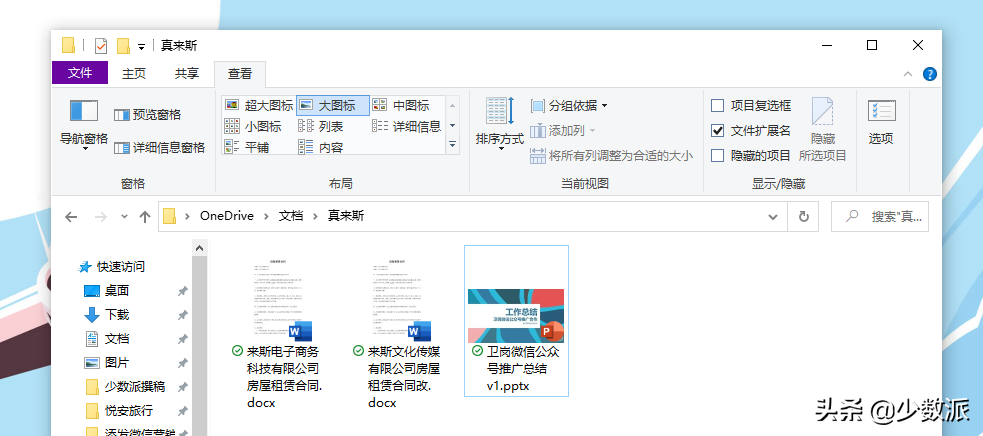Select 来斯电子商务科技有限公司房屋租赁合同.docx file
Image resolution: width=983 pixels, height=436 pixels.
pos(278,328)
